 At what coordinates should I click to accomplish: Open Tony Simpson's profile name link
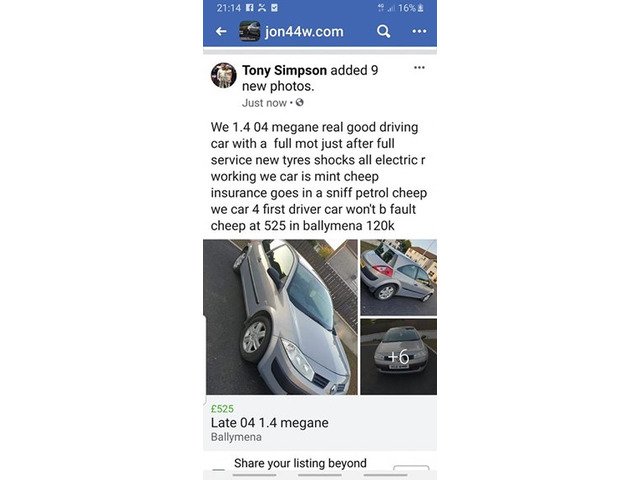point(284,70)
